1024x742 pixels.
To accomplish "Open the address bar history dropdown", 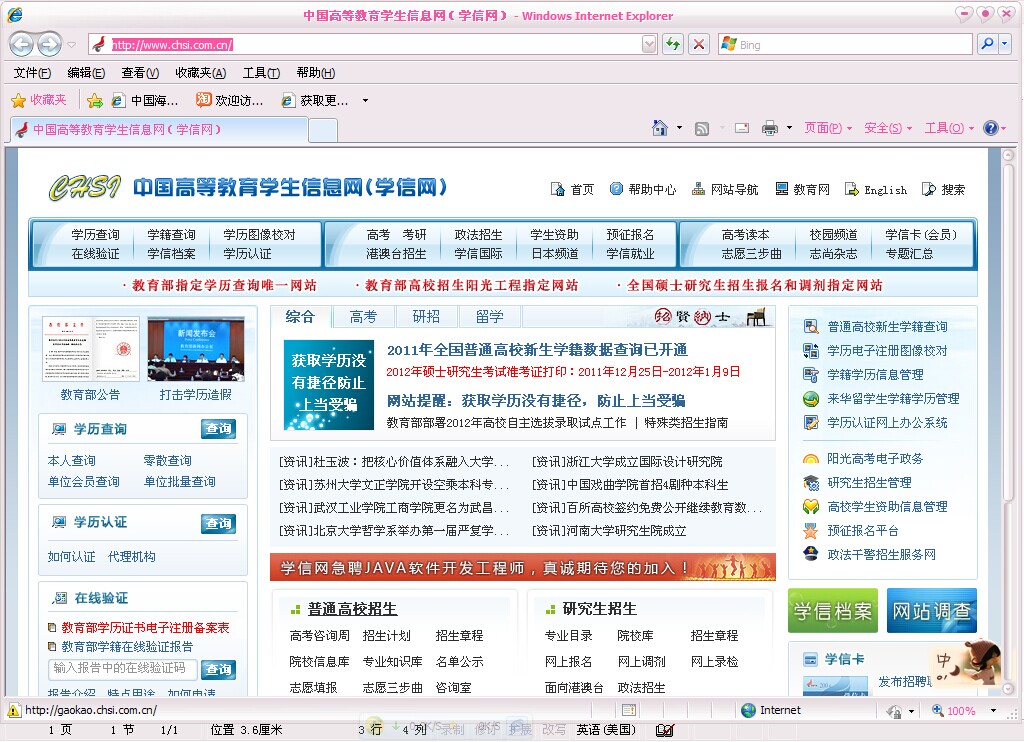I will (x=648, y=44).
